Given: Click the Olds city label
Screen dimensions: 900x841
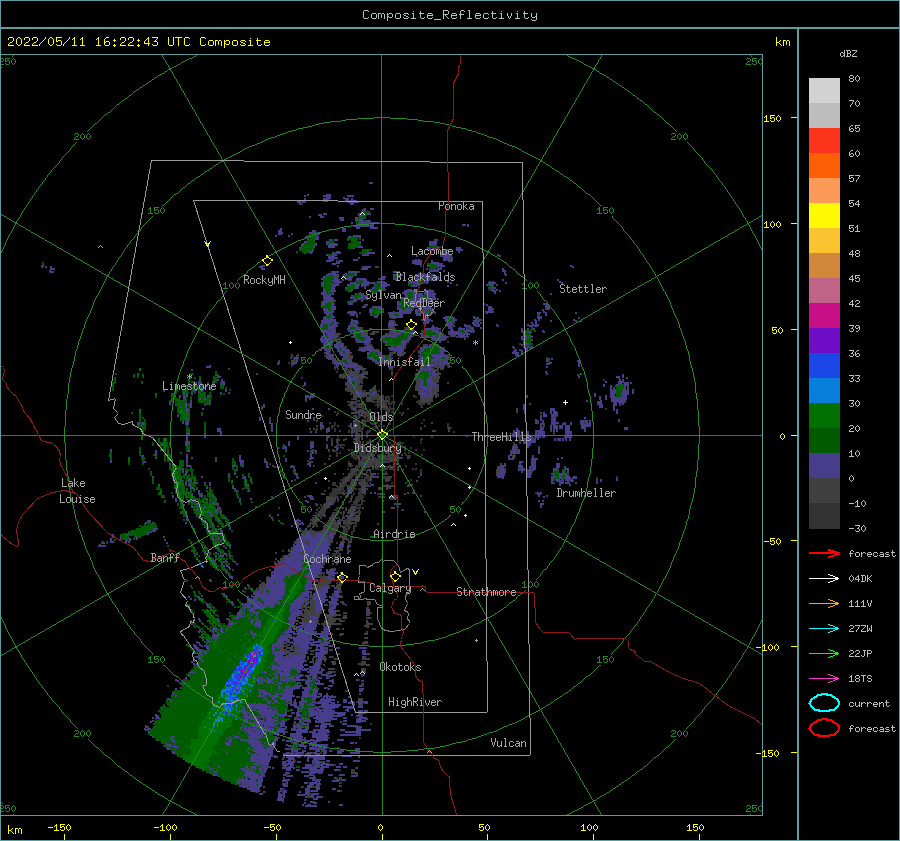Looking at the screenshot, I should [x=381, y=416].
